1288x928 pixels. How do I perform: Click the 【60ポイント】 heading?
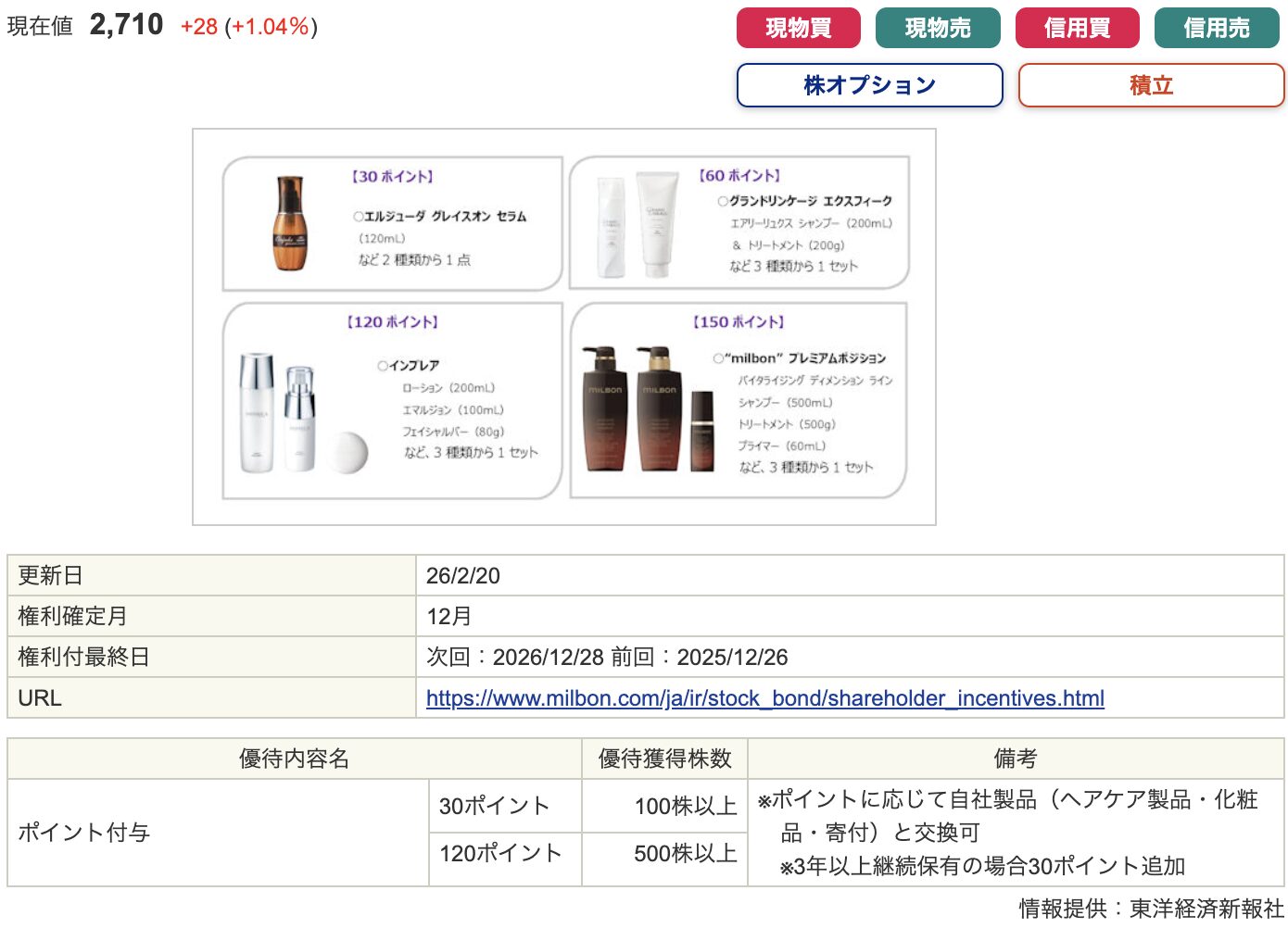739,176
